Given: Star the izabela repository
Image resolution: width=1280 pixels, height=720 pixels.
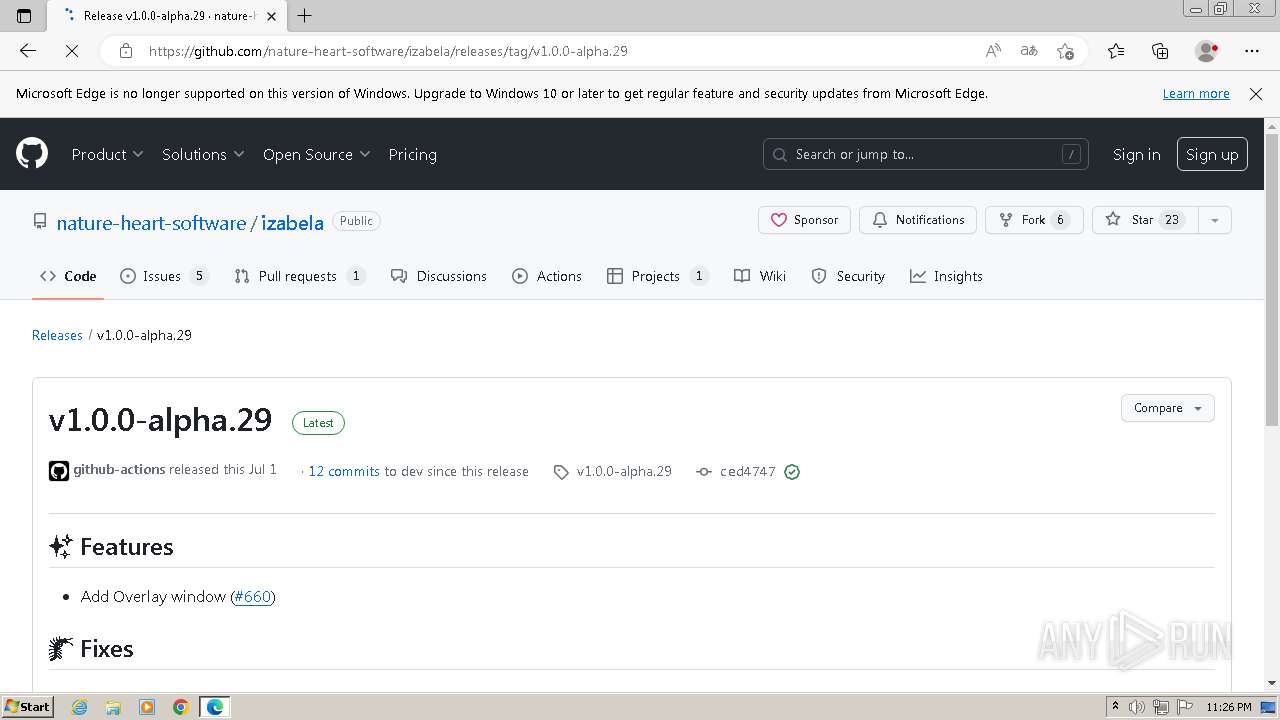Looking at the screenshot, I should click(1145, 220).
